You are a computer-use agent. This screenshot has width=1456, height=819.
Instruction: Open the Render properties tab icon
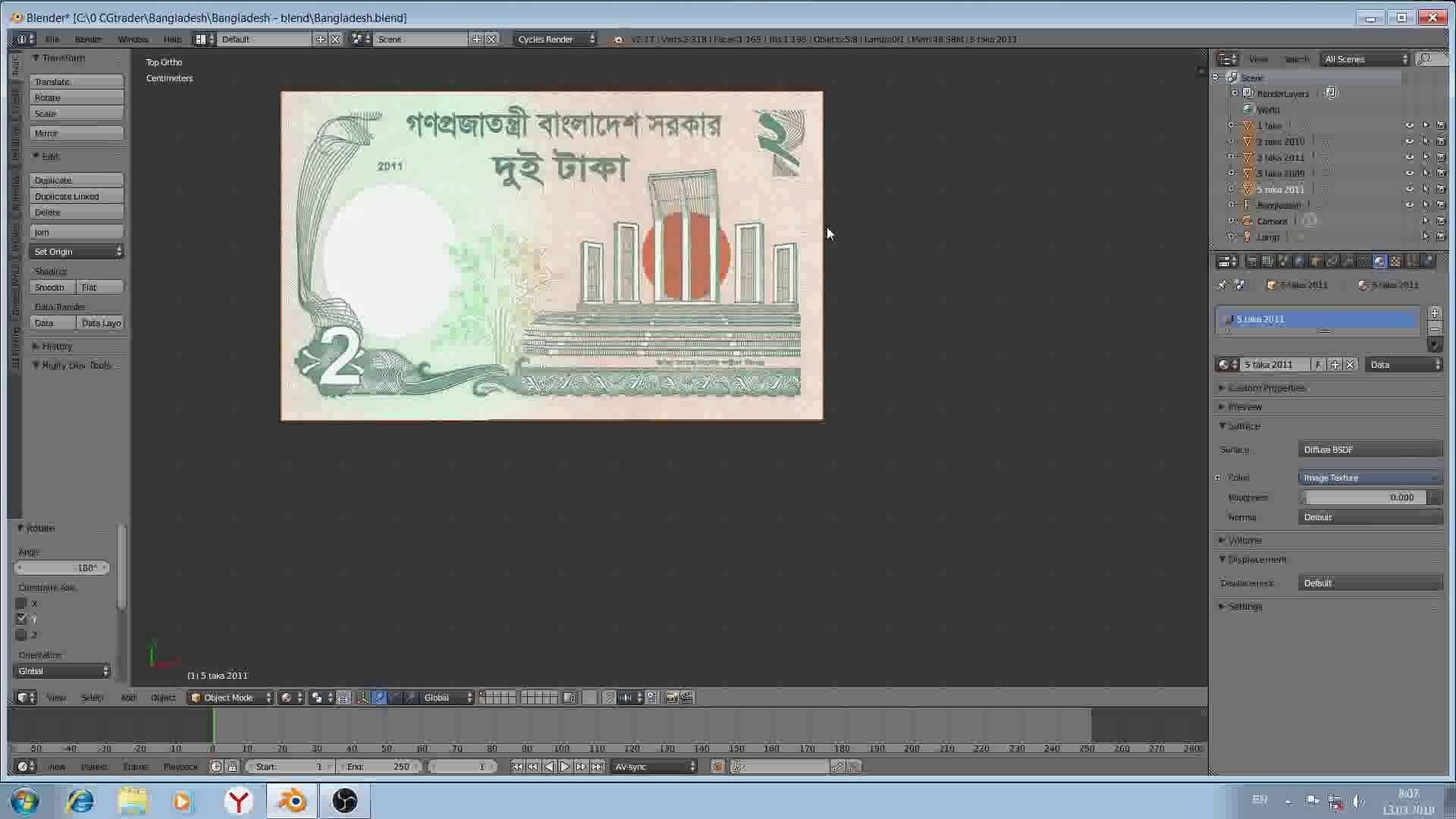(1251, 262)
